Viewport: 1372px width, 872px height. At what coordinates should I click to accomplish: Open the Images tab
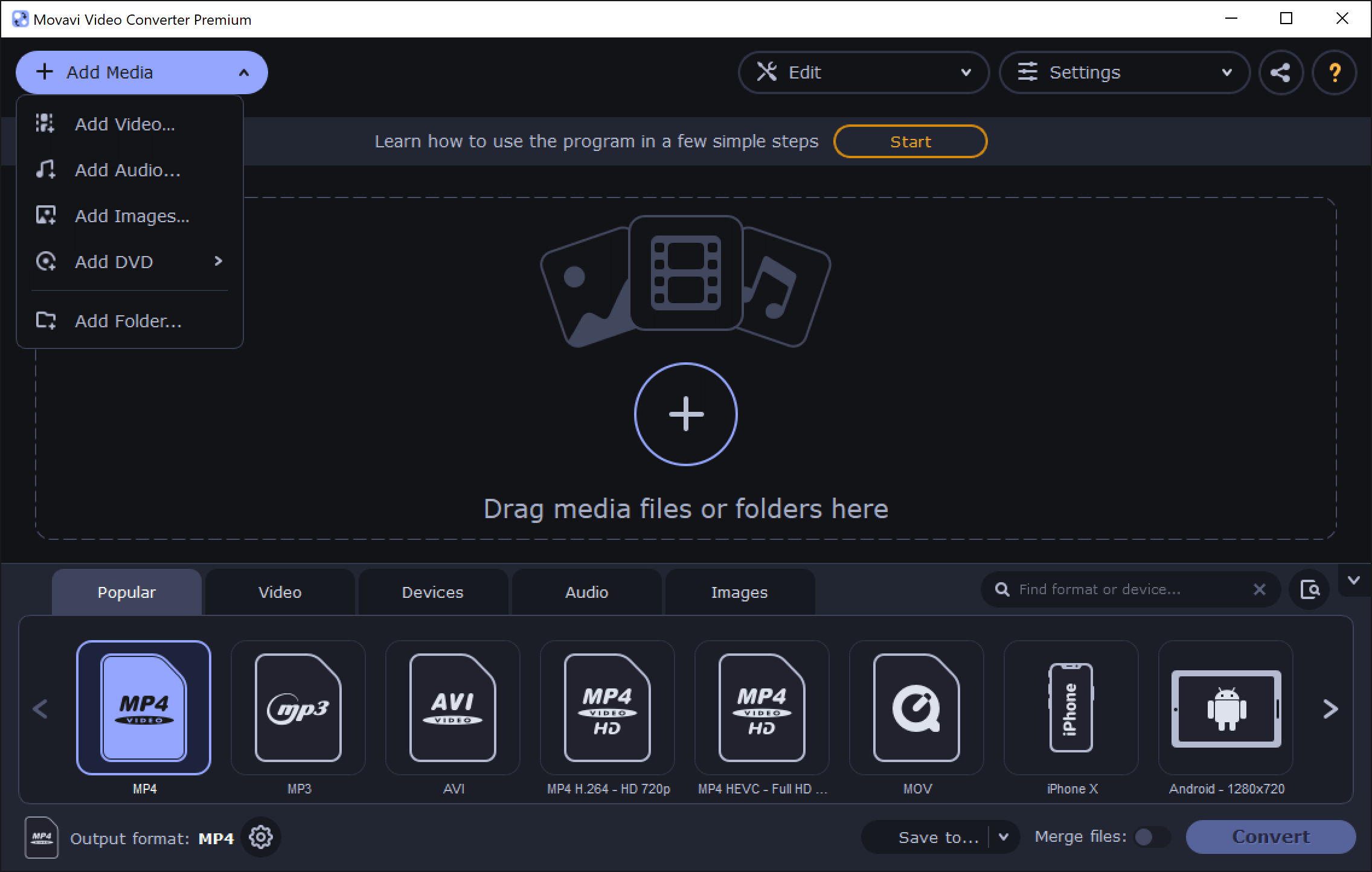pos(740,592)
